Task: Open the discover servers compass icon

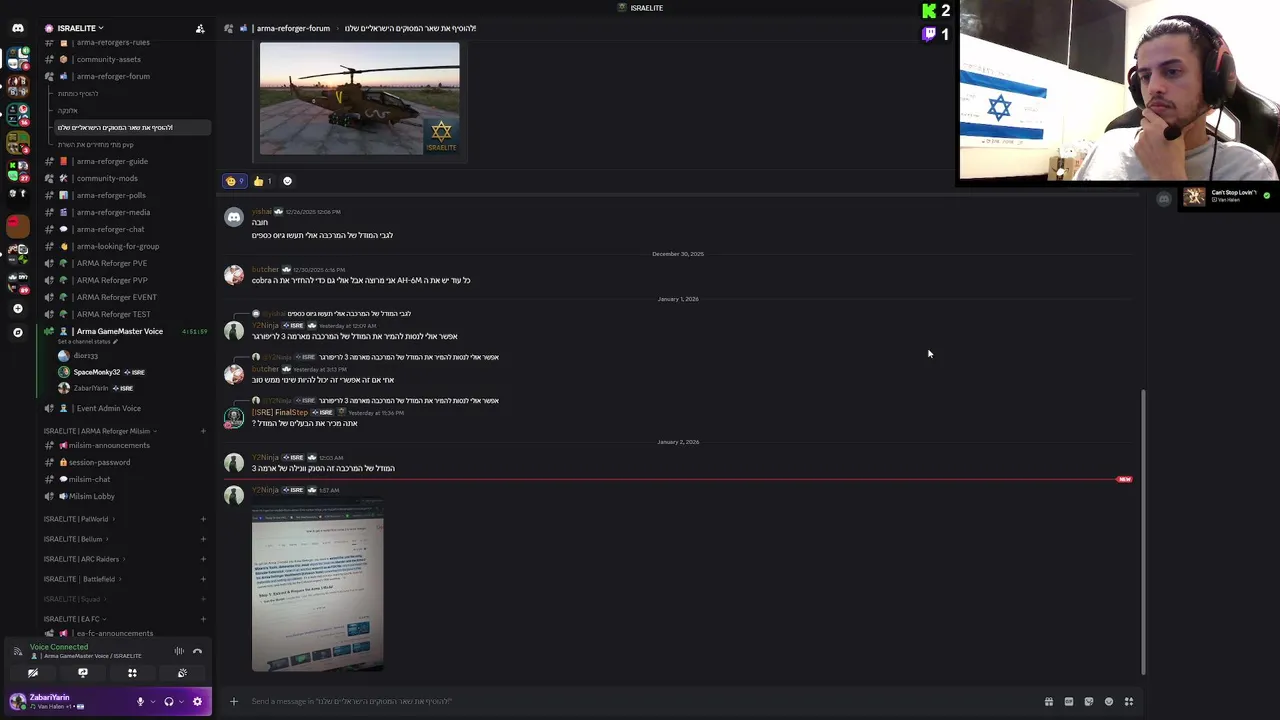Action: (17, 332)
